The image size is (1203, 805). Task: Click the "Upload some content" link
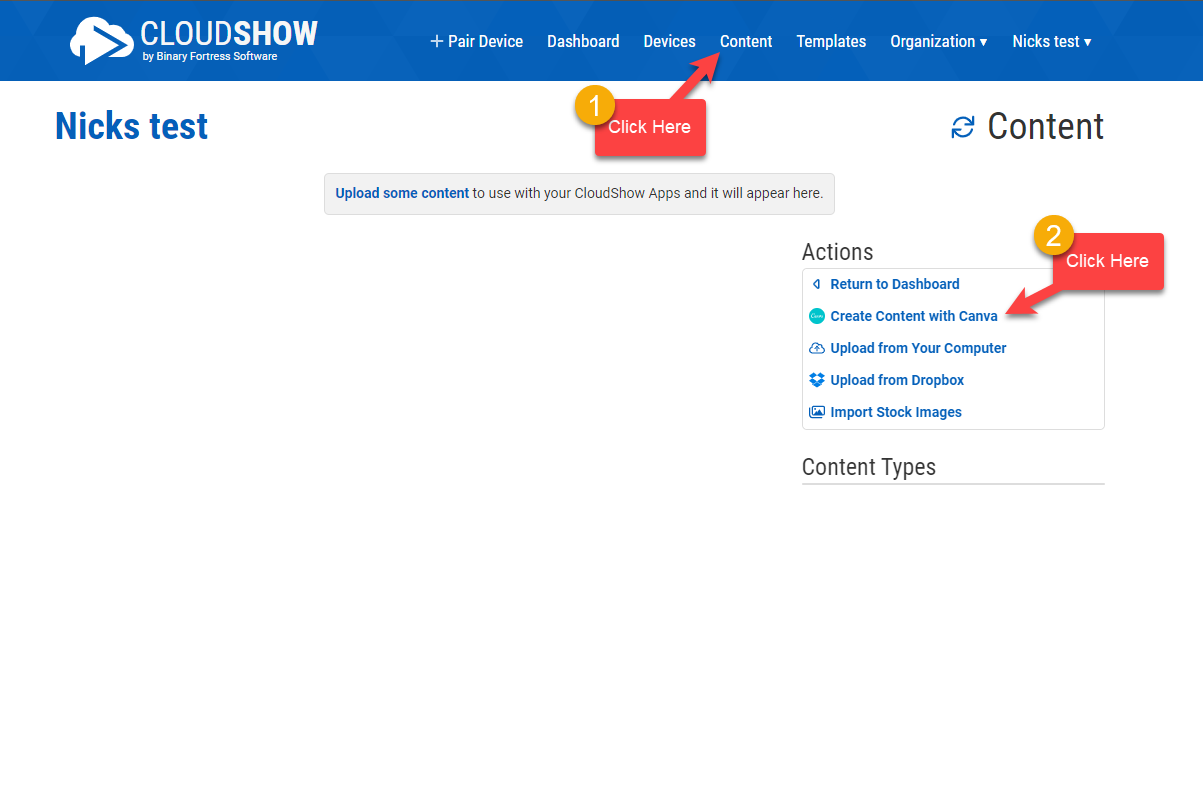pyautogui.click(x=402, y=193)
